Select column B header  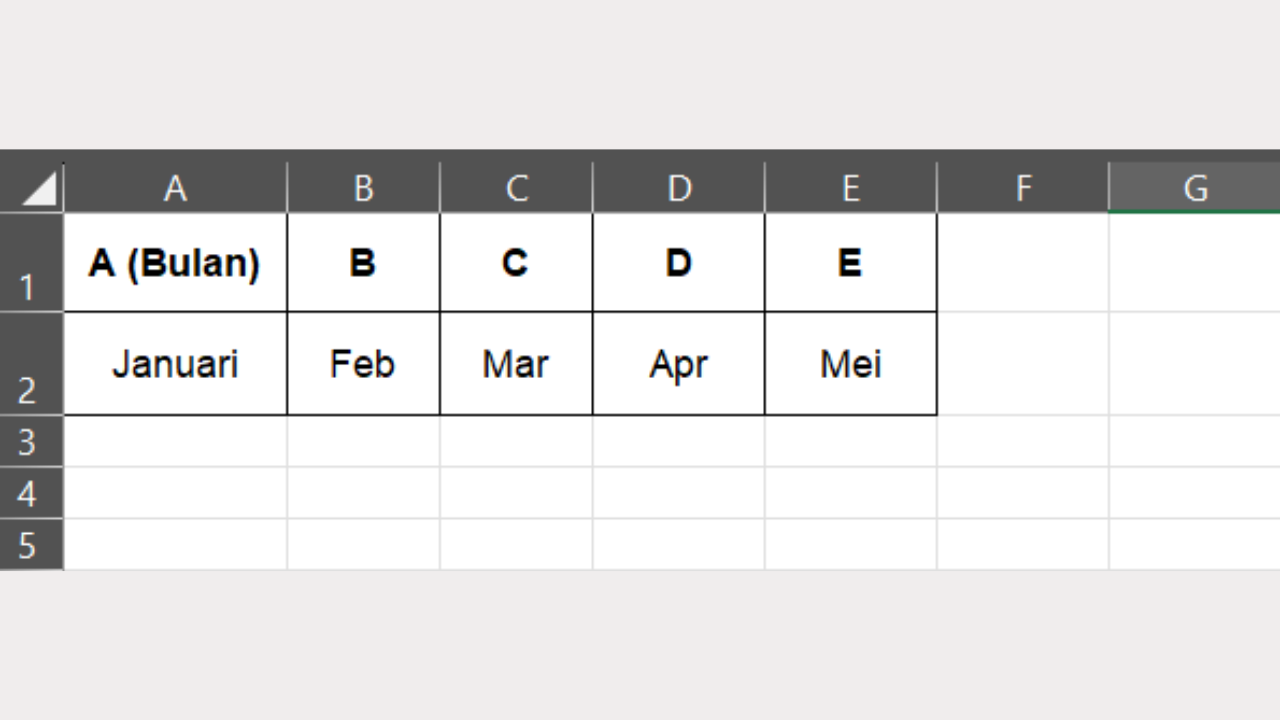click(363, 188)
